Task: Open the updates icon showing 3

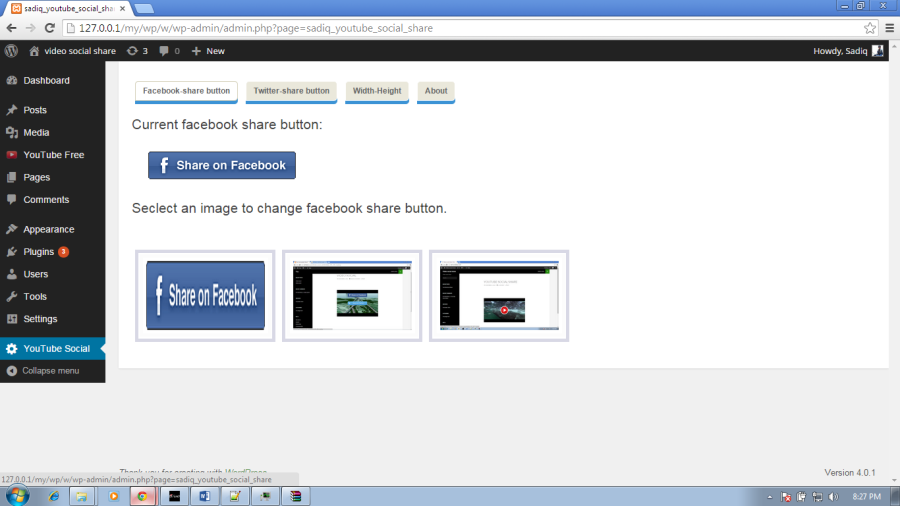Action: click(132, 50)
